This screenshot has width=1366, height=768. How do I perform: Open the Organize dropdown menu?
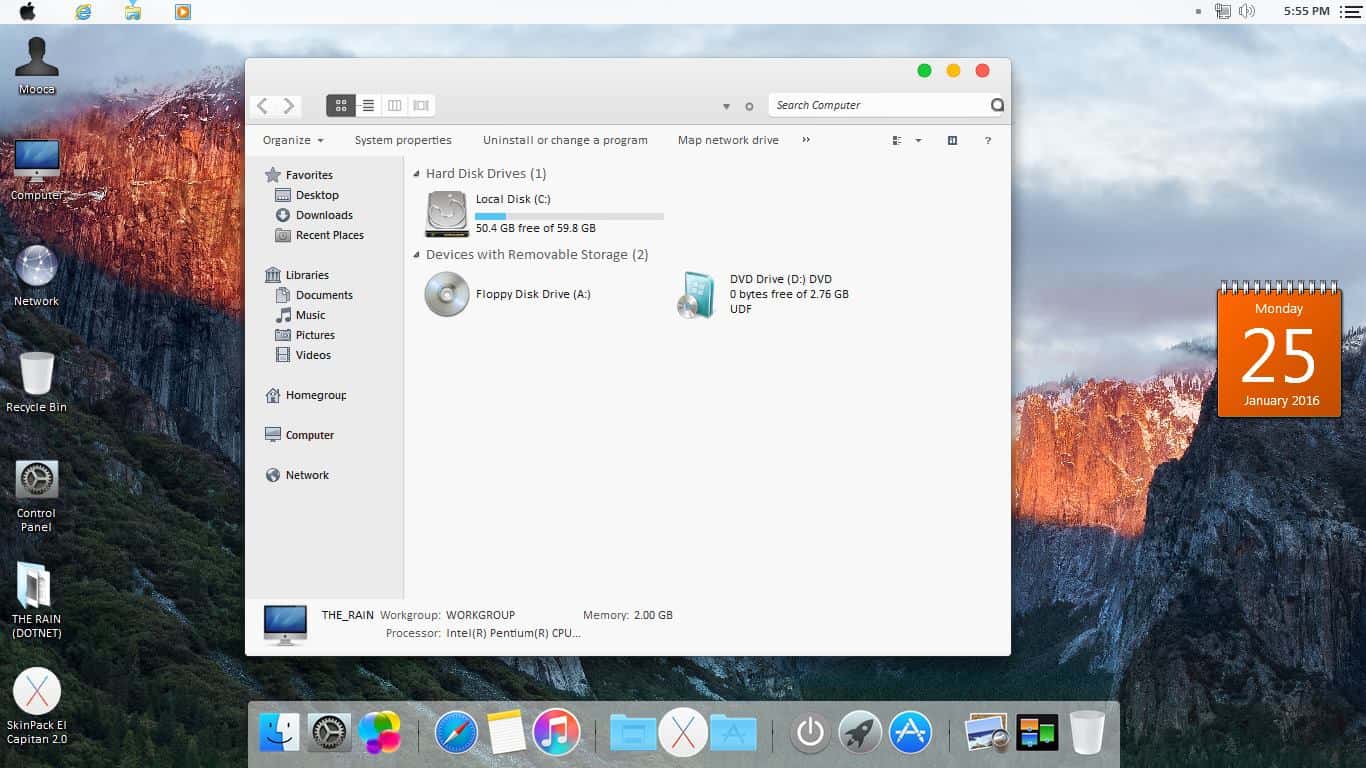pos(291,140)
